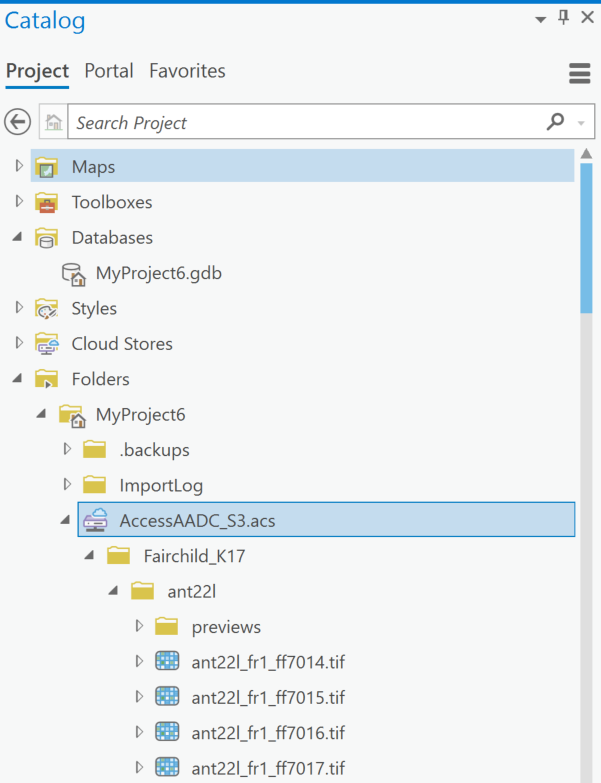Click the ant22l folder icon
The image size is (601, 783).
pos(142,591)
